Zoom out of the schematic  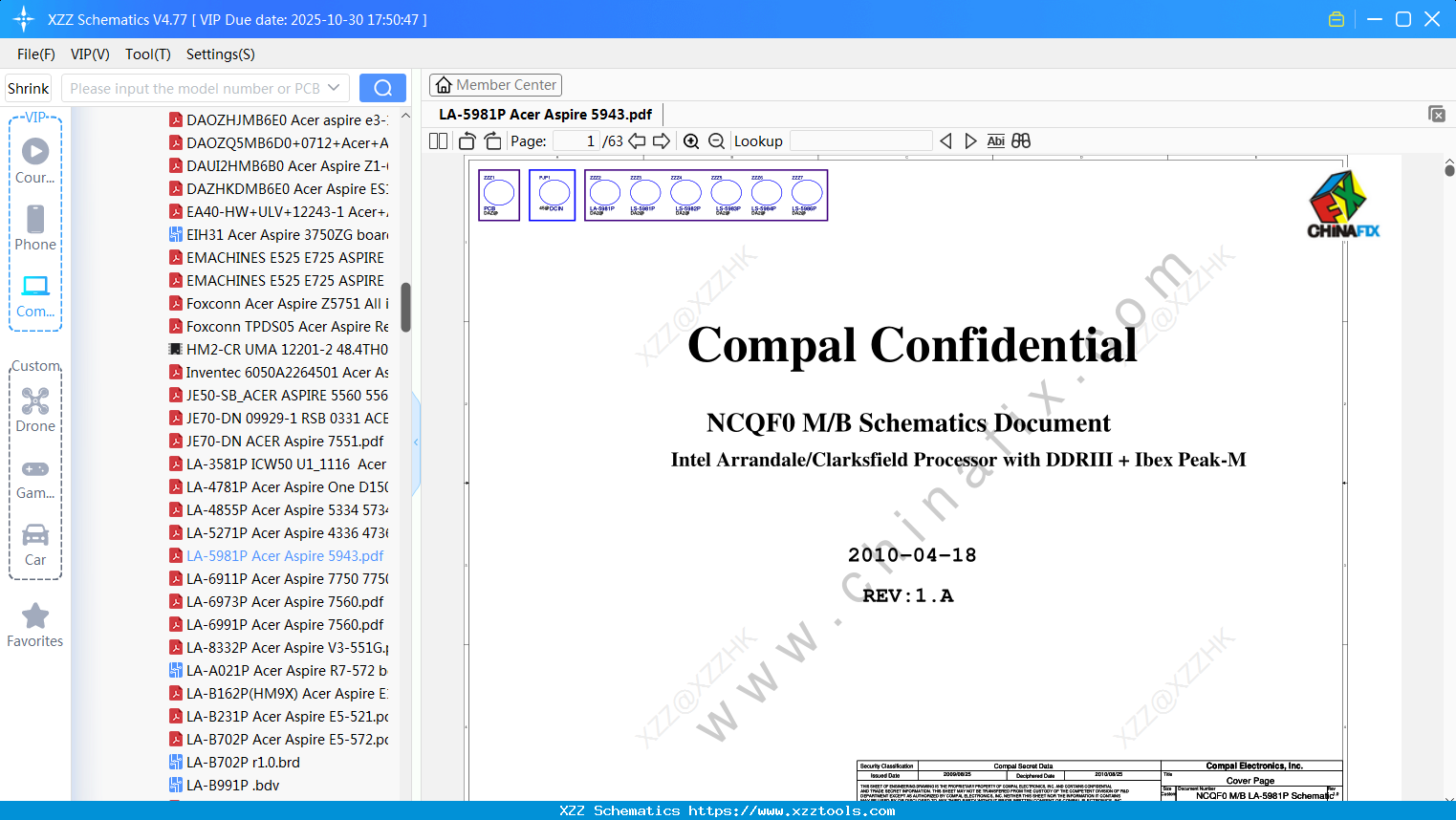point(716,141)
